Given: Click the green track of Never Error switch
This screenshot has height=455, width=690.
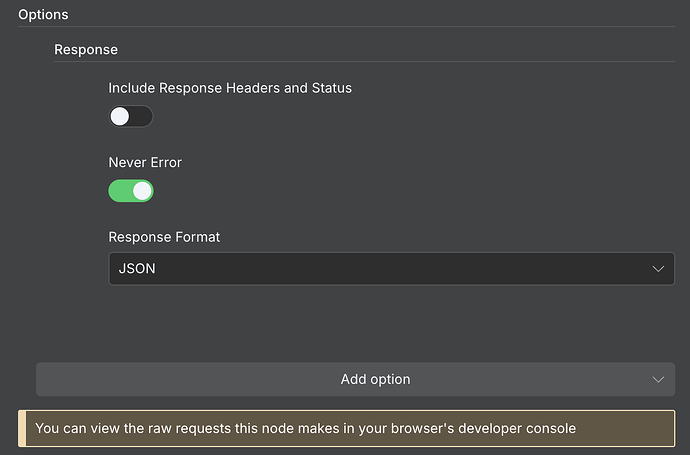Looking at the screenshot, I should [x=119, y=190].
